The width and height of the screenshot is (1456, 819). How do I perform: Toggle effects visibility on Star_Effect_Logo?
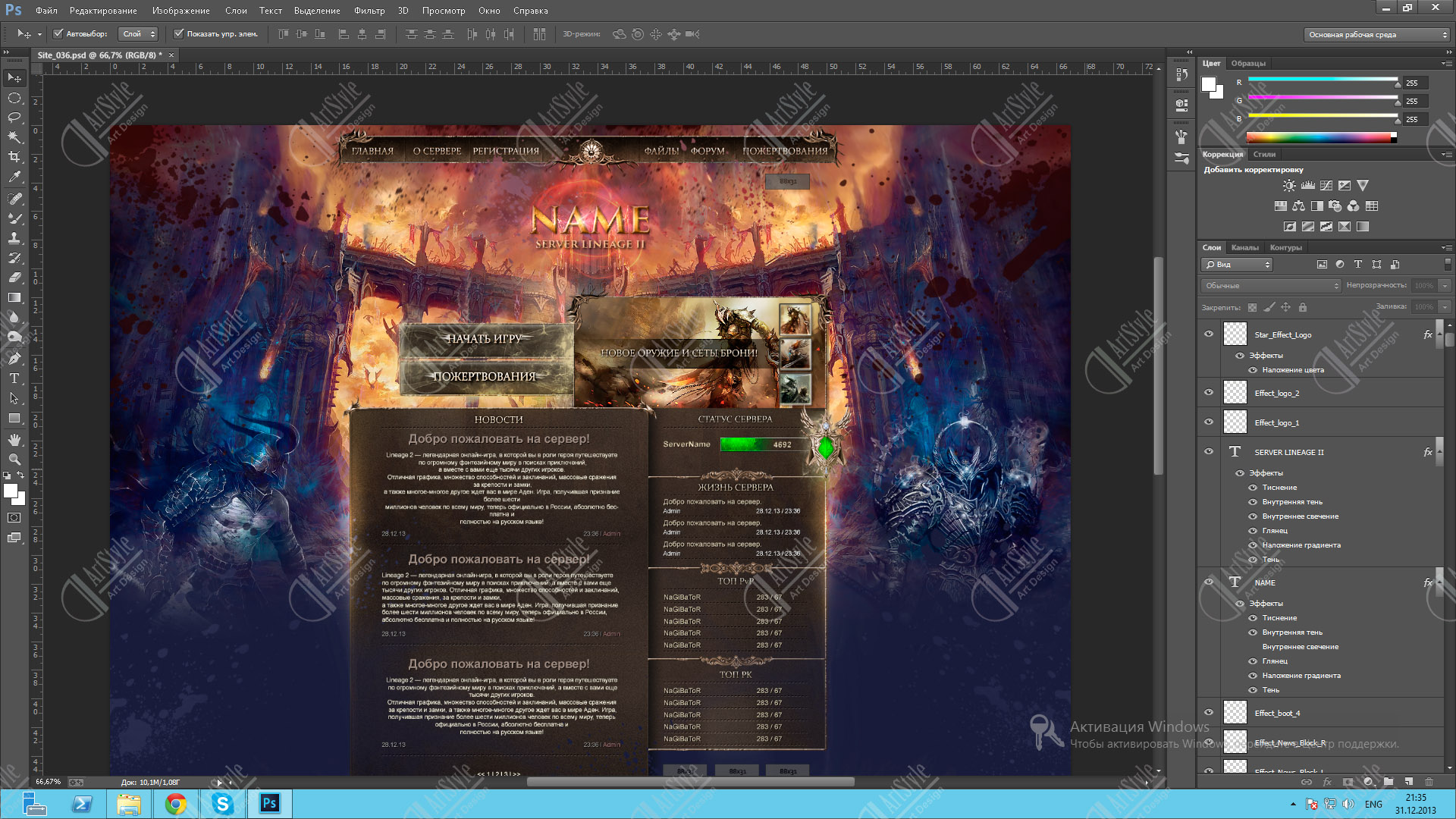coord(1240,356)
